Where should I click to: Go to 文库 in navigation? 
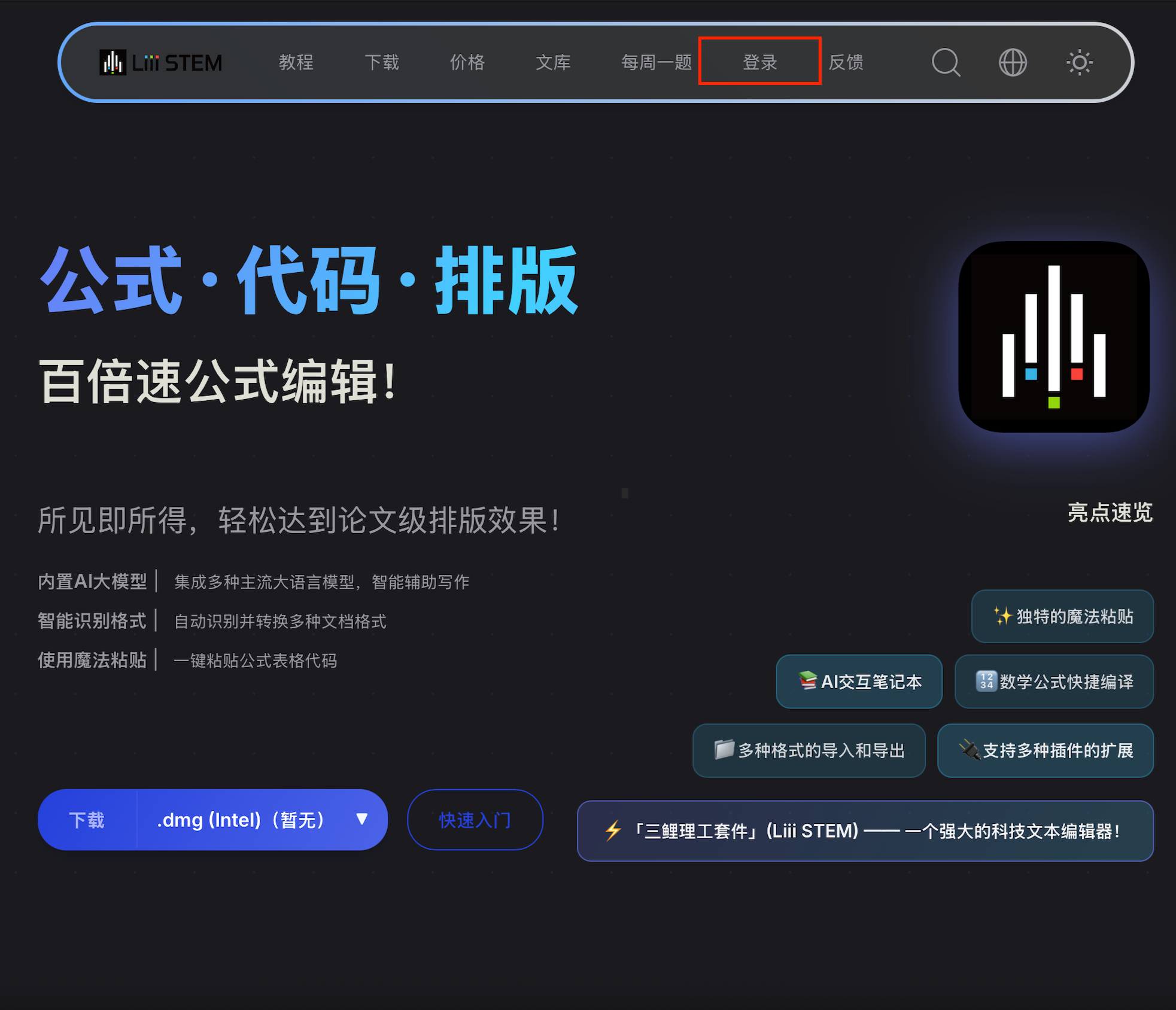[553, 62]
